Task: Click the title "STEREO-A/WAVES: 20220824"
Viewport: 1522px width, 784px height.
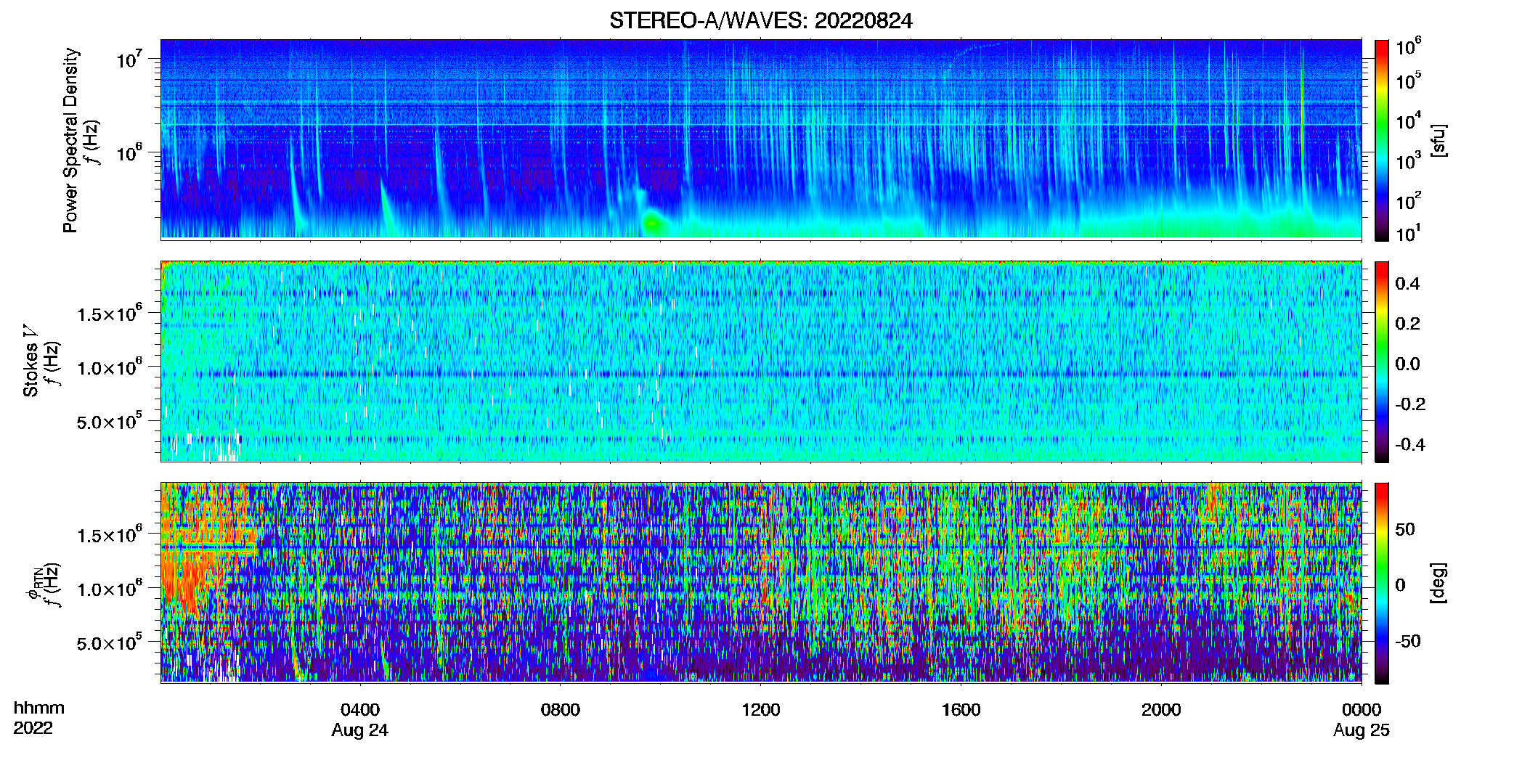Action: (760, 21)
